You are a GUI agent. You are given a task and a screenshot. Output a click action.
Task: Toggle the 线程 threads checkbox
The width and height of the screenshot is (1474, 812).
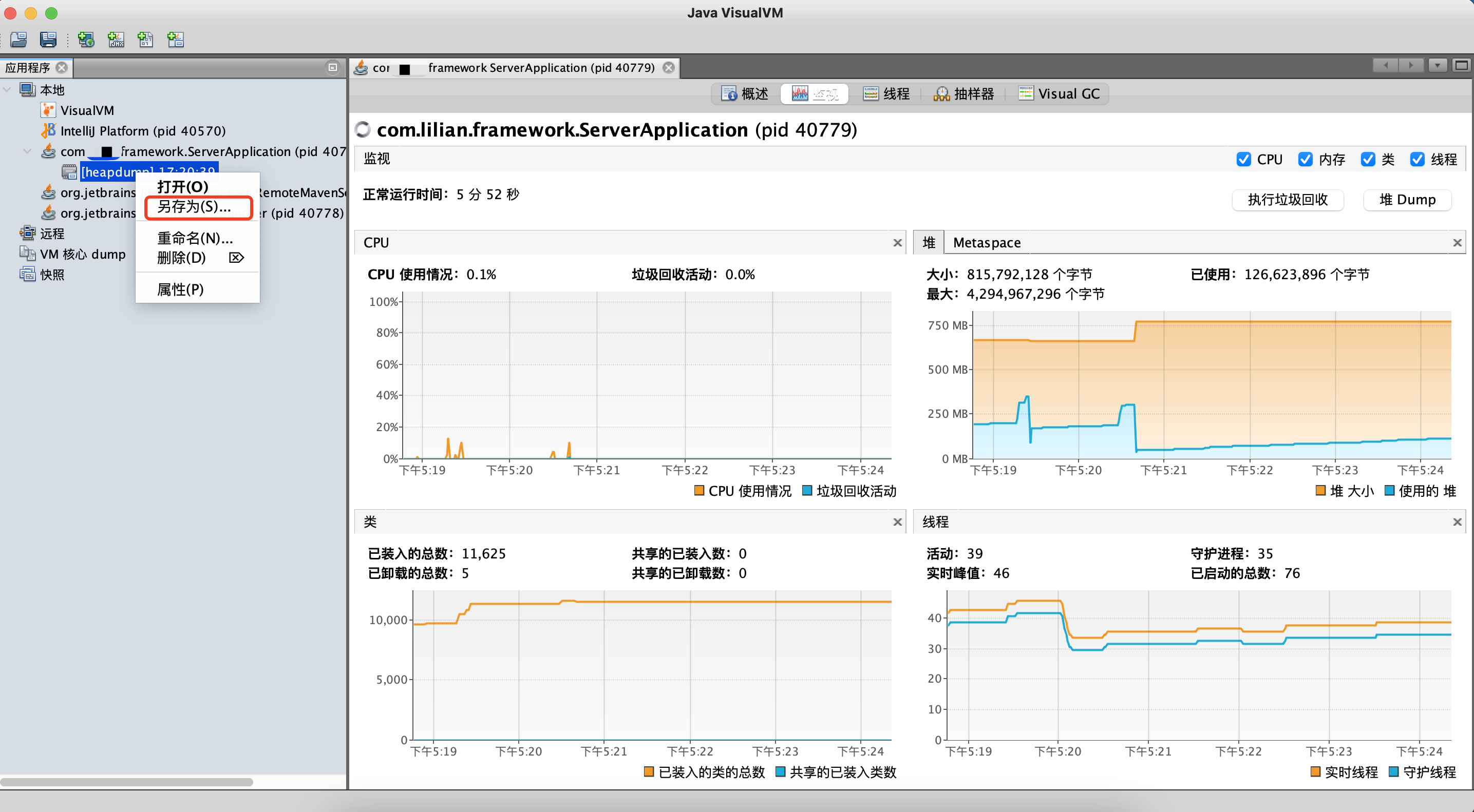pos(1419,160)
